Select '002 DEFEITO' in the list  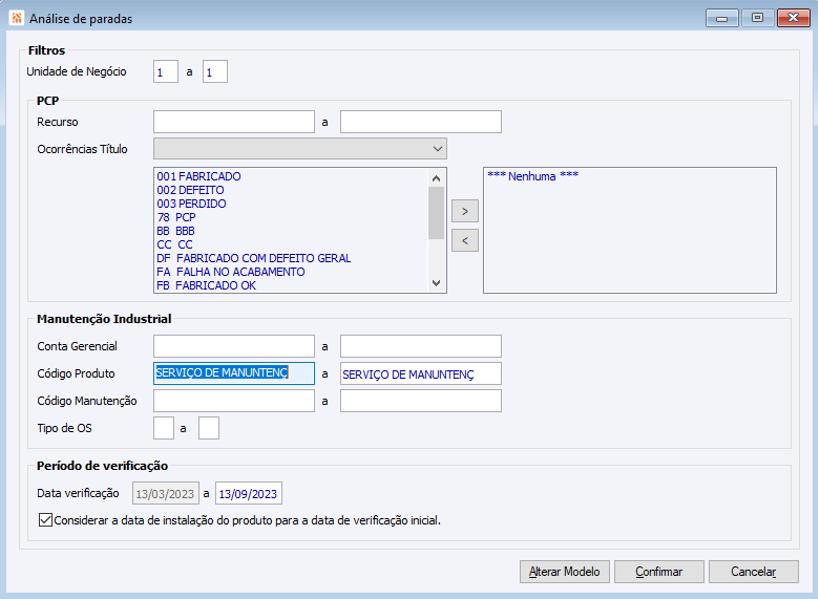190,190
